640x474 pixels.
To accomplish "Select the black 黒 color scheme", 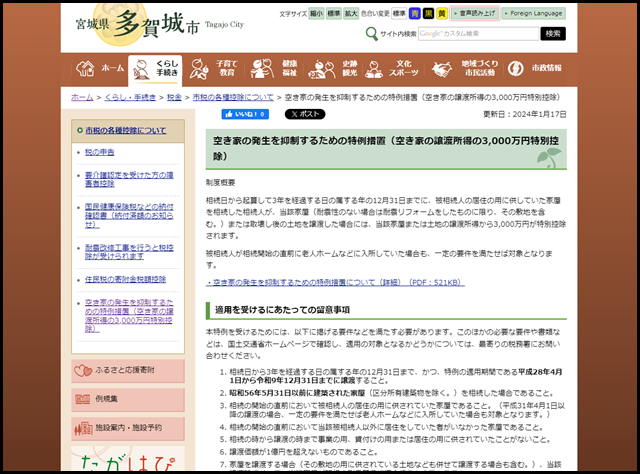I will coord(428,13).
